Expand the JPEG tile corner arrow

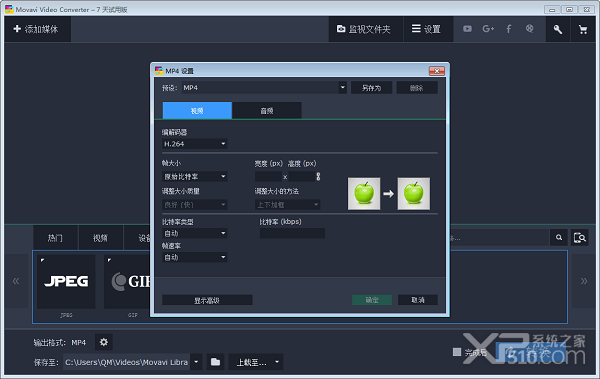pyautogui.click(x=42, y=260)
